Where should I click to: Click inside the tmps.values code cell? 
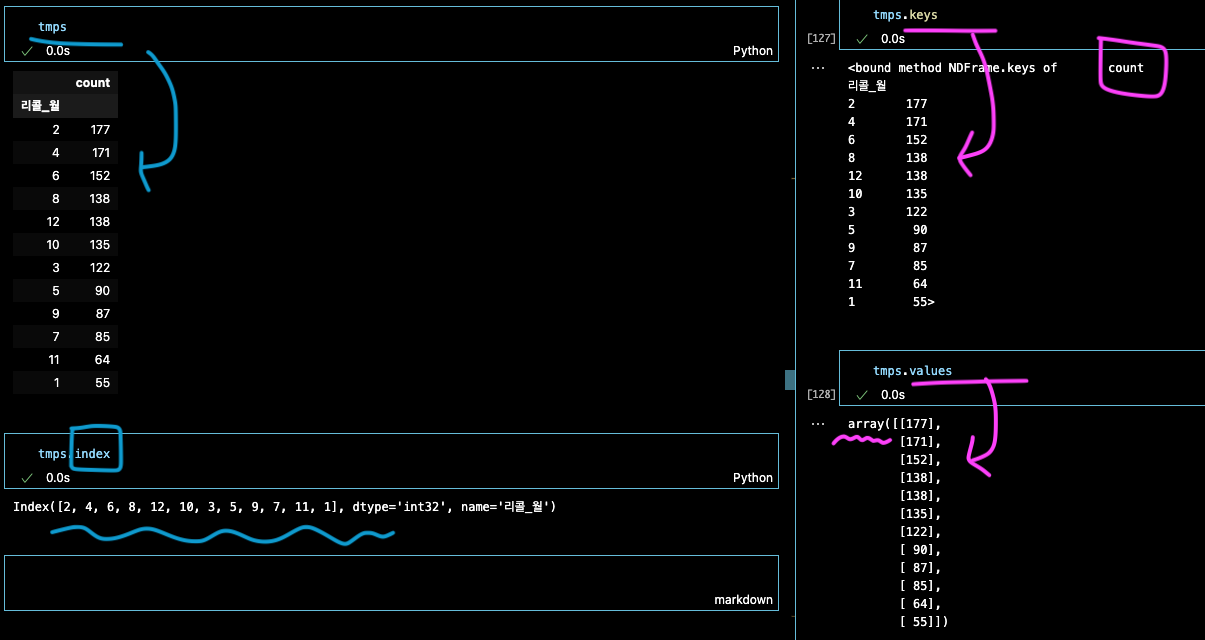tap(1022, 378)
